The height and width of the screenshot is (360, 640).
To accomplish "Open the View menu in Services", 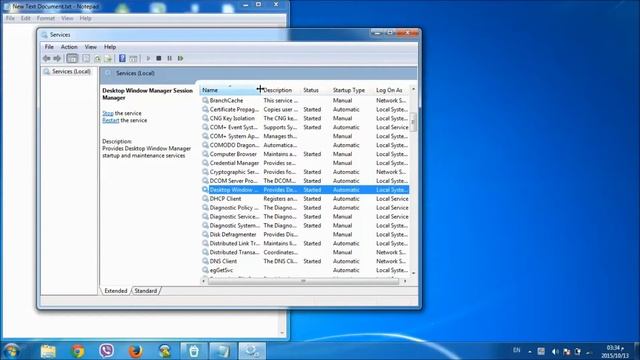I will (91, 47).
